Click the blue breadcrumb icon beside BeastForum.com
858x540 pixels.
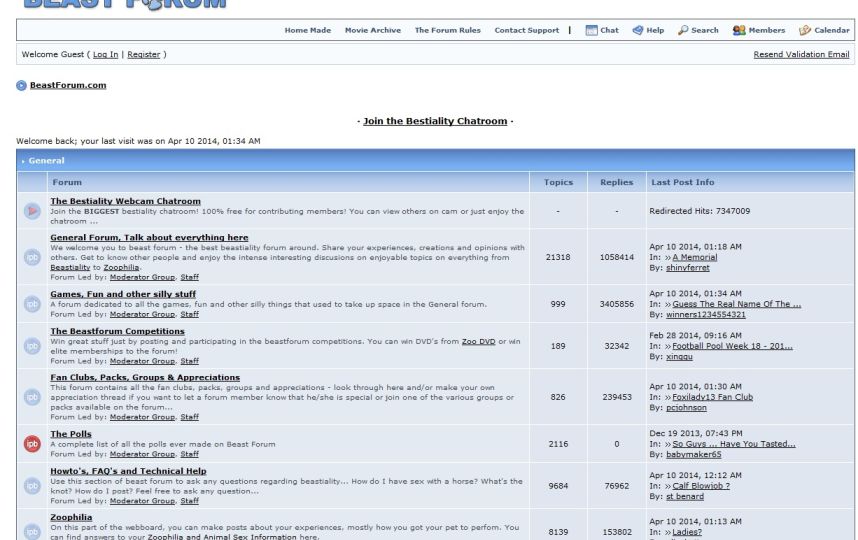[21, 85]
